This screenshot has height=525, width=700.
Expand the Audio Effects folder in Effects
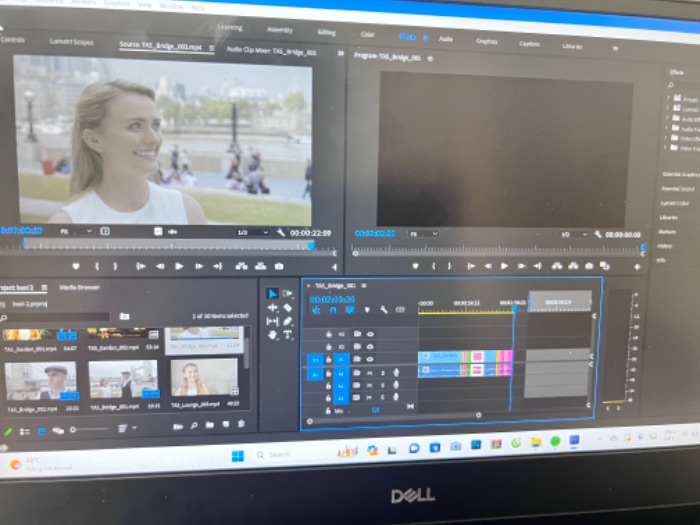(669, 118)
